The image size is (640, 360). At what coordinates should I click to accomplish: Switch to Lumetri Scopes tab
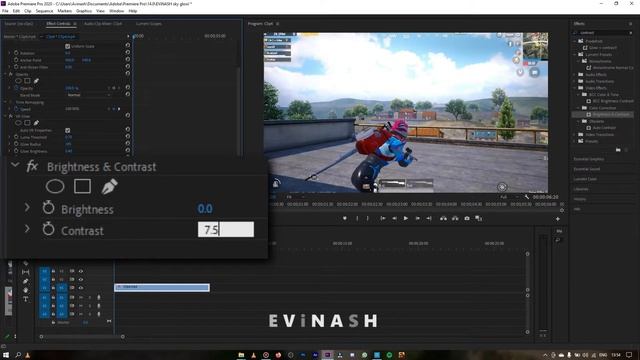click(149, 24)
